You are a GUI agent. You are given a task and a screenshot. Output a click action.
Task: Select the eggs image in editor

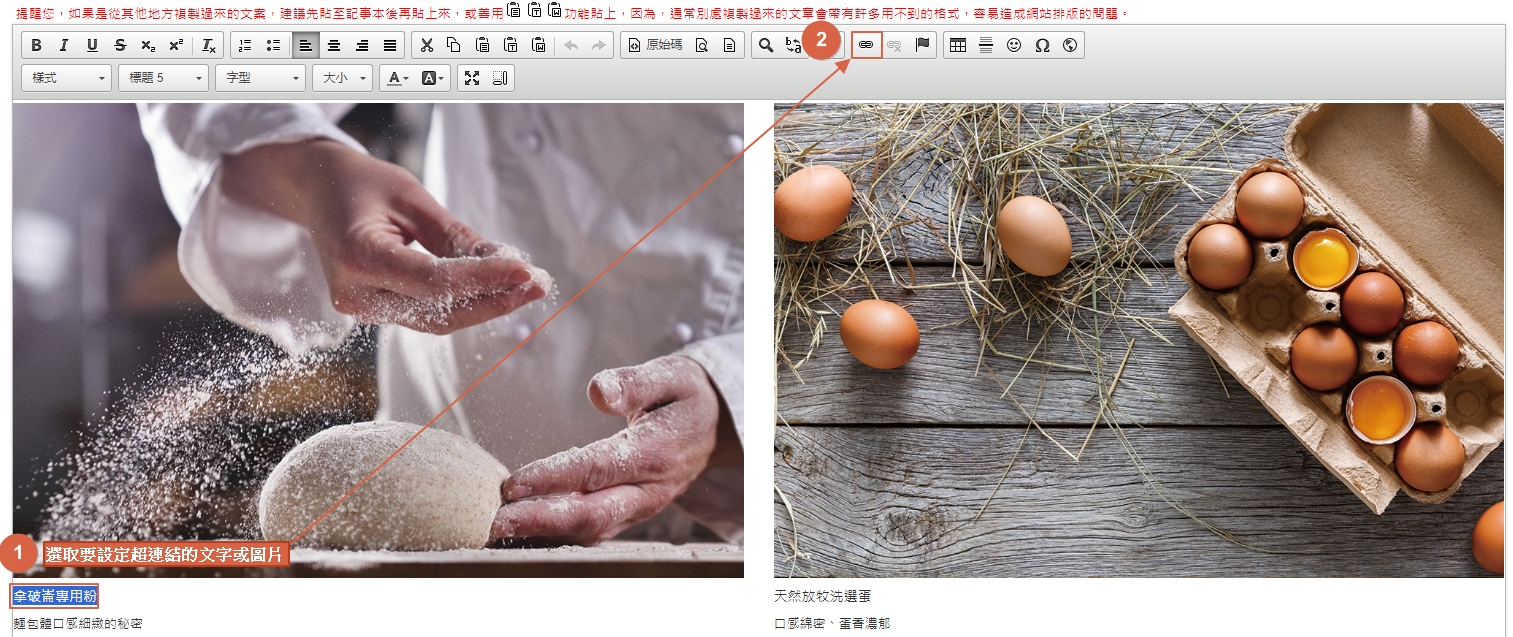tap(1138, 340)
